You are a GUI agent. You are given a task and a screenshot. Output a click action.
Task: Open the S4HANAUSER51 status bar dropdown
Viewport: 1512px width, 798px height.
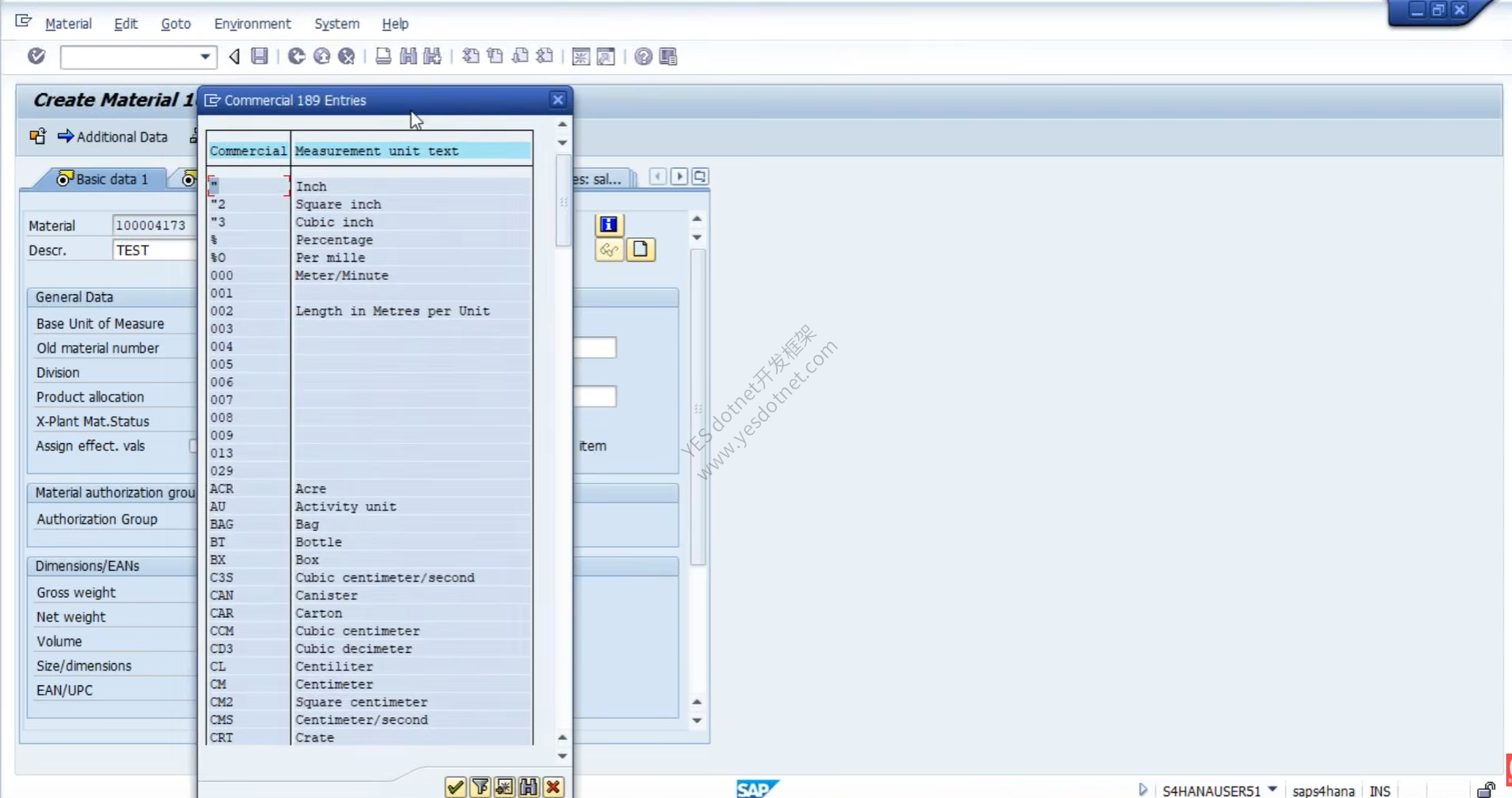coord(1272,789)
